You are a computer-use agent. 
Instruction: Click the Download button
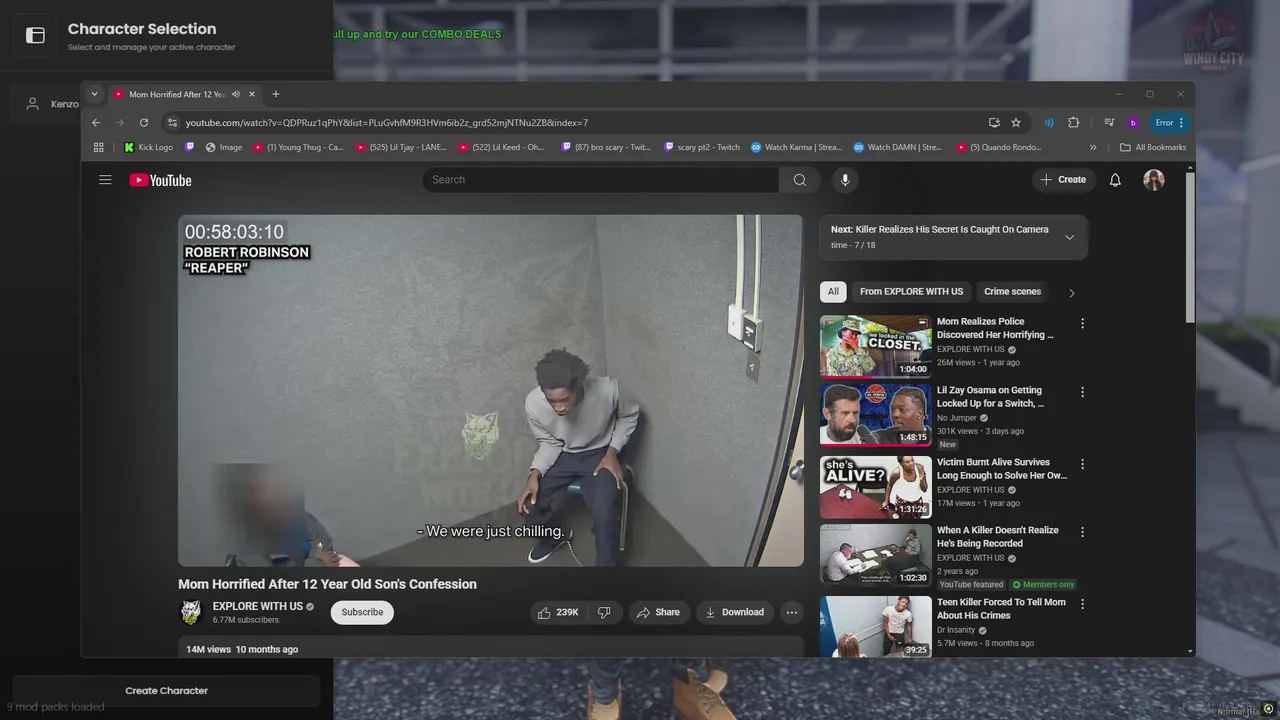coord(734,612)
